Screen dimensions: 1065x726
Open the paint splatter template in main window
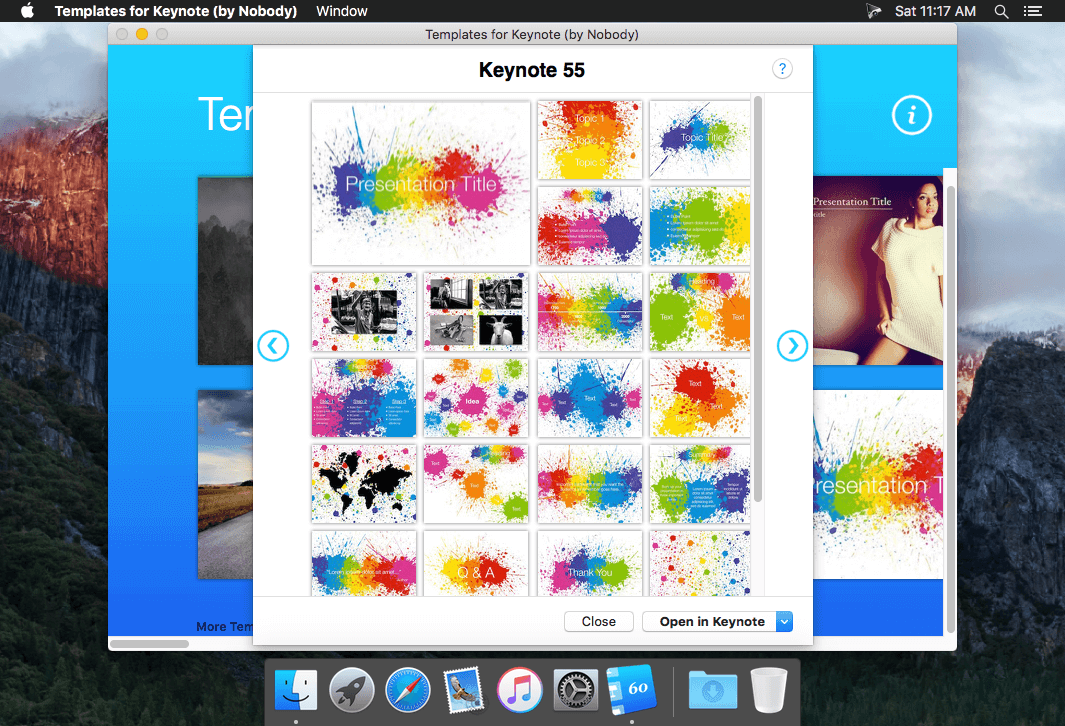pyautogui.click(x=878, y=484)
